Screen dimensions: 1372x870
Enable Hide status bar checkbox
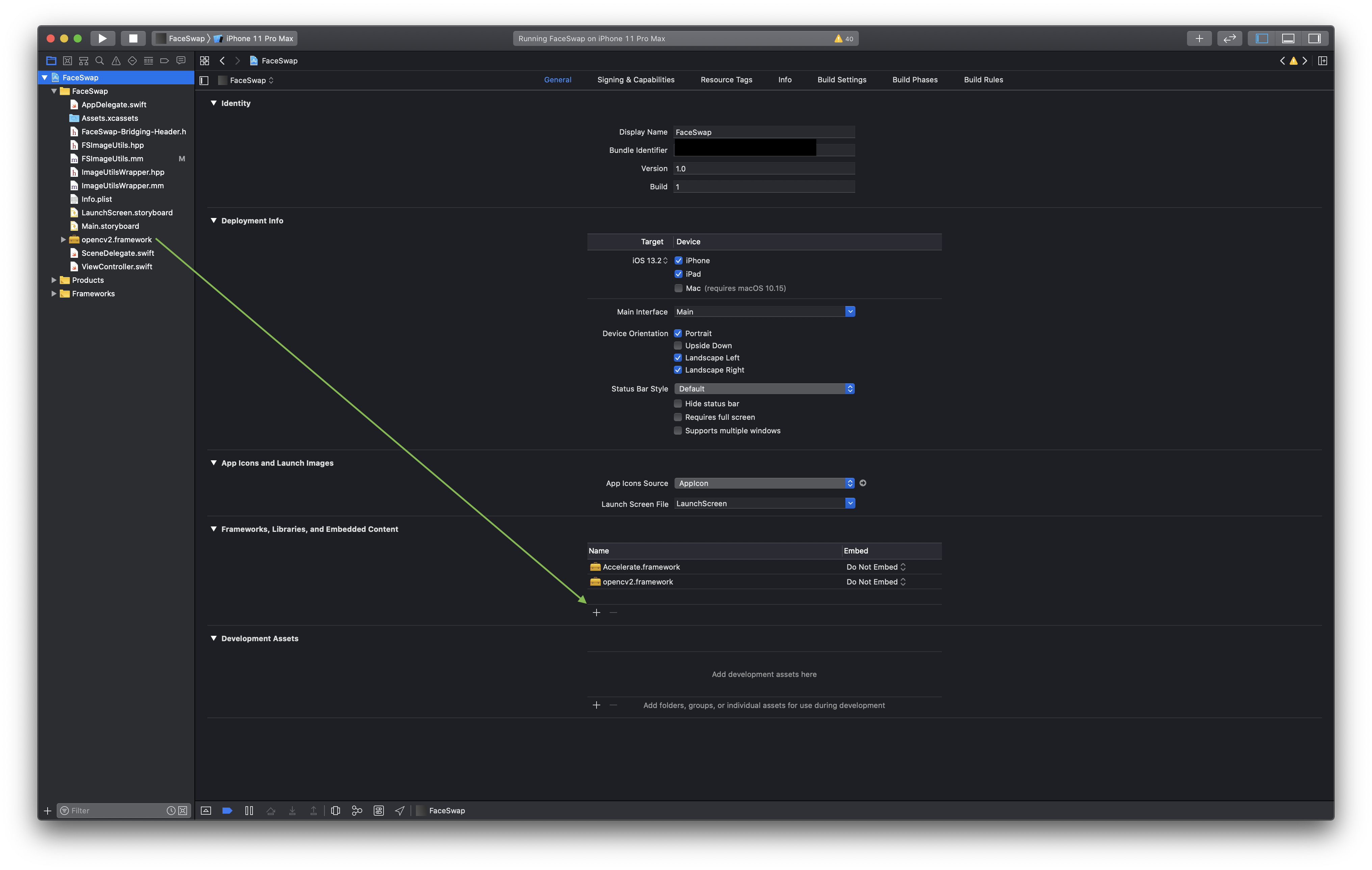pyautogui.click(x=678, y=404)
